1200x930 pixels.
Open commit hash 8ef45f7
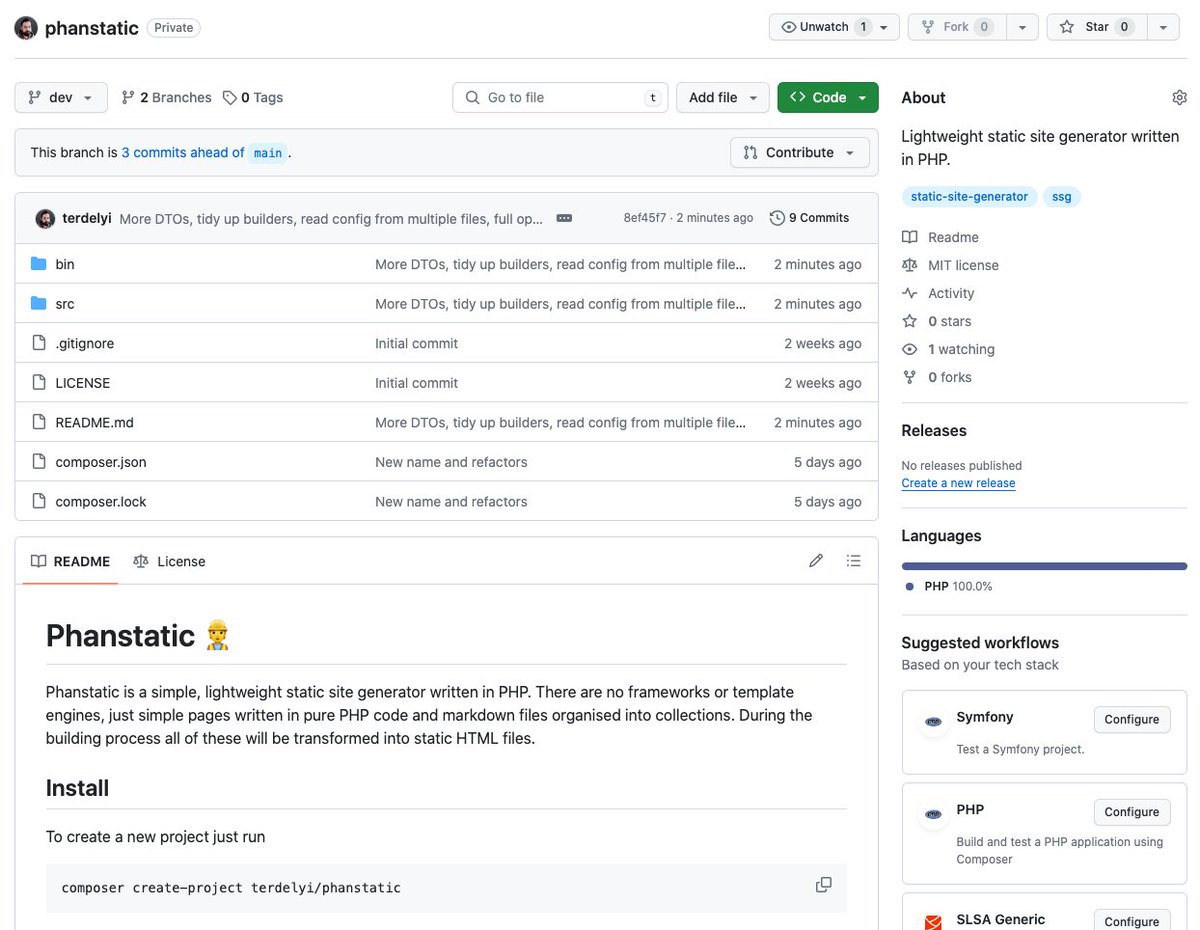pos(644,218)
